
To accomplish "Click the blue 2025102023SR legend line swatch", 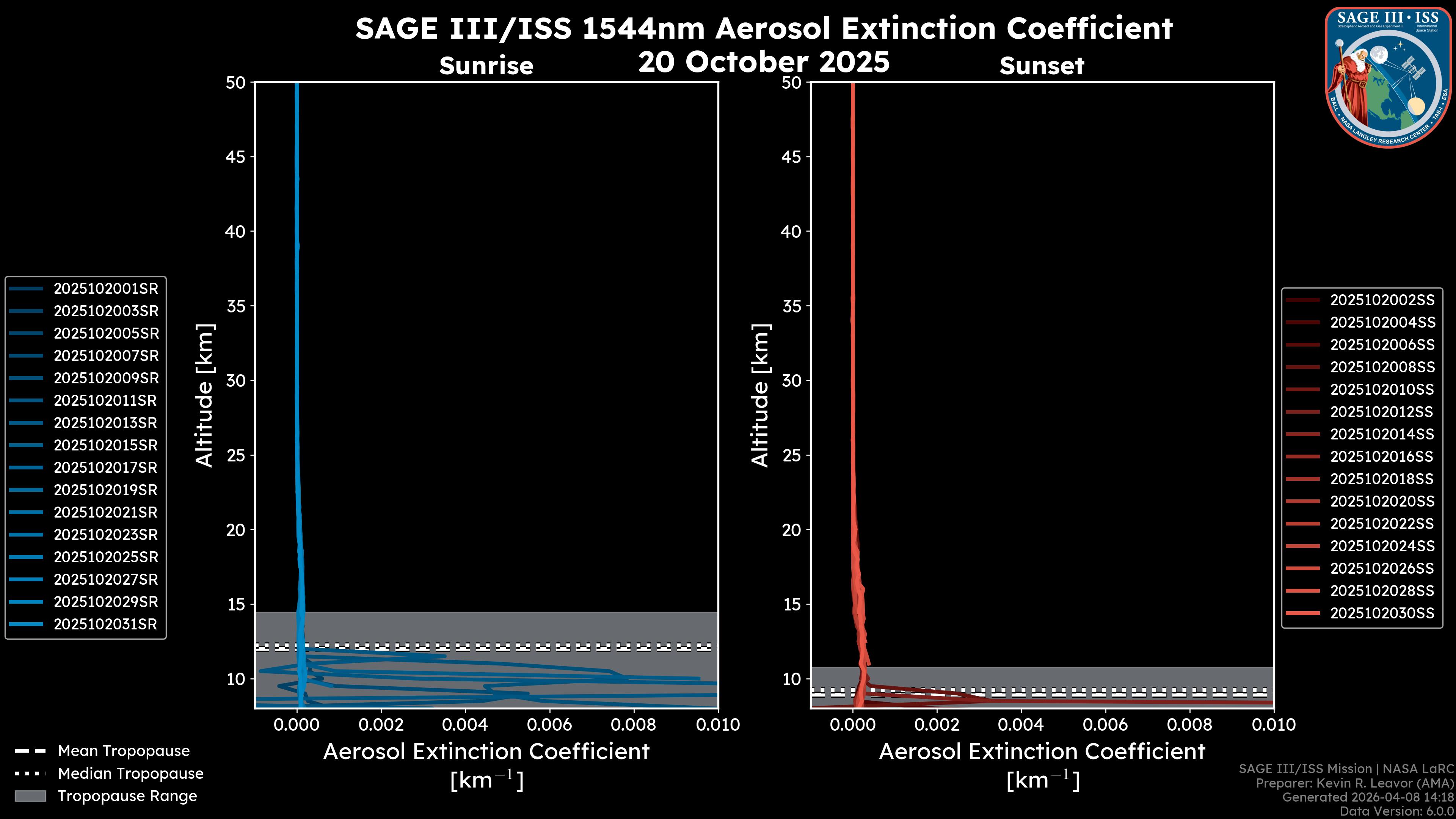I will click(26, 535).
